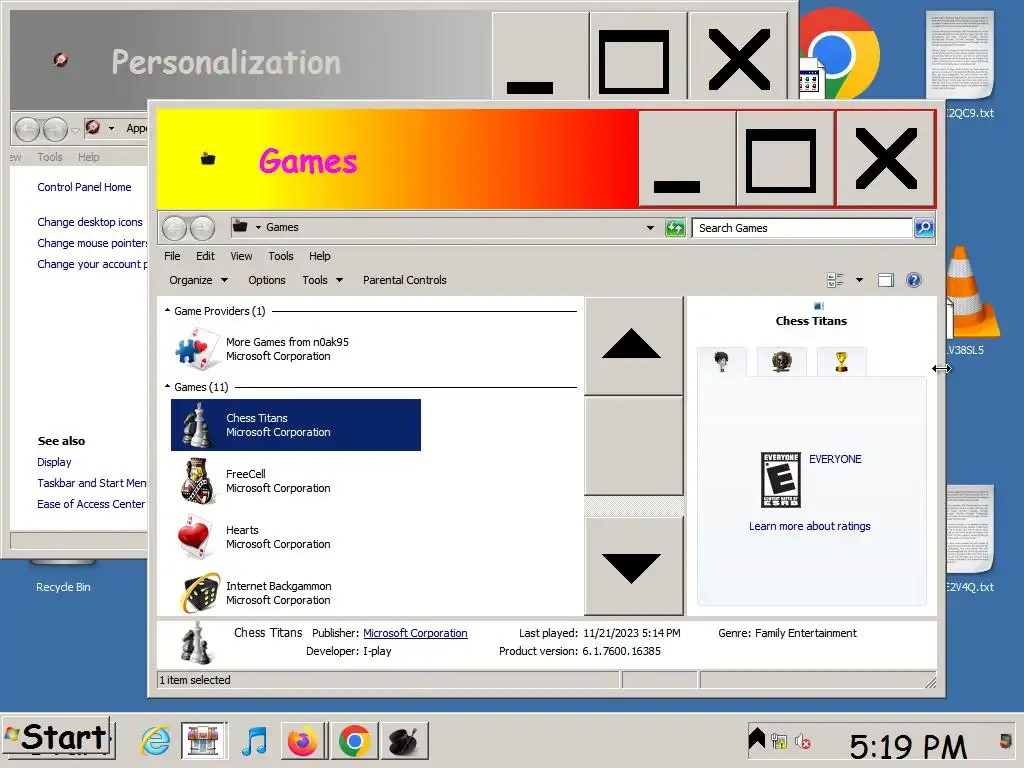Open Control Panel Home in Personalization
The height and width of the screenshot is (768, 1024).
pyautogui.click(x=84, y=187)
